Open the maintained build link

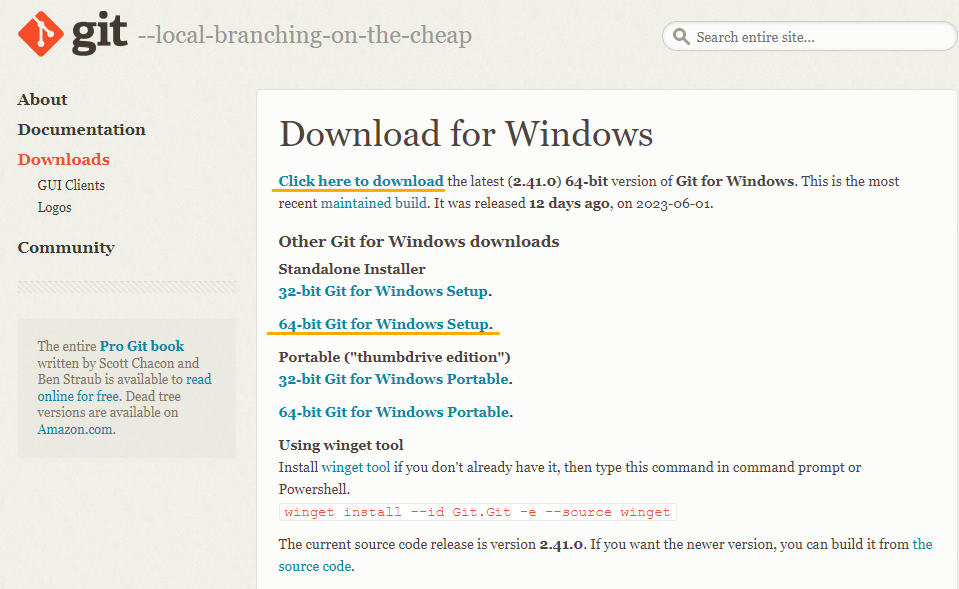click(374, 203)
